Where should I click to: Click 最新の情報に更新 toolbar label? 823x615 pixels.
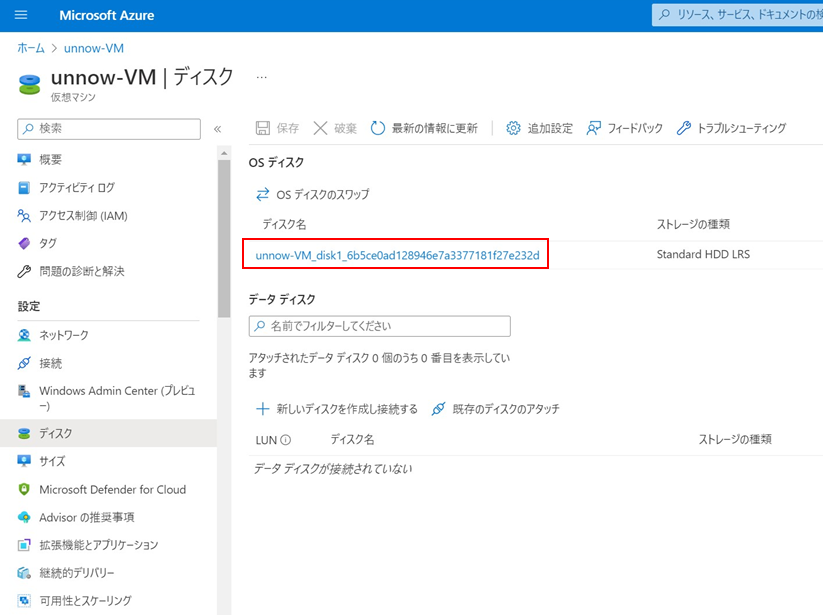[x=435, y=128]
